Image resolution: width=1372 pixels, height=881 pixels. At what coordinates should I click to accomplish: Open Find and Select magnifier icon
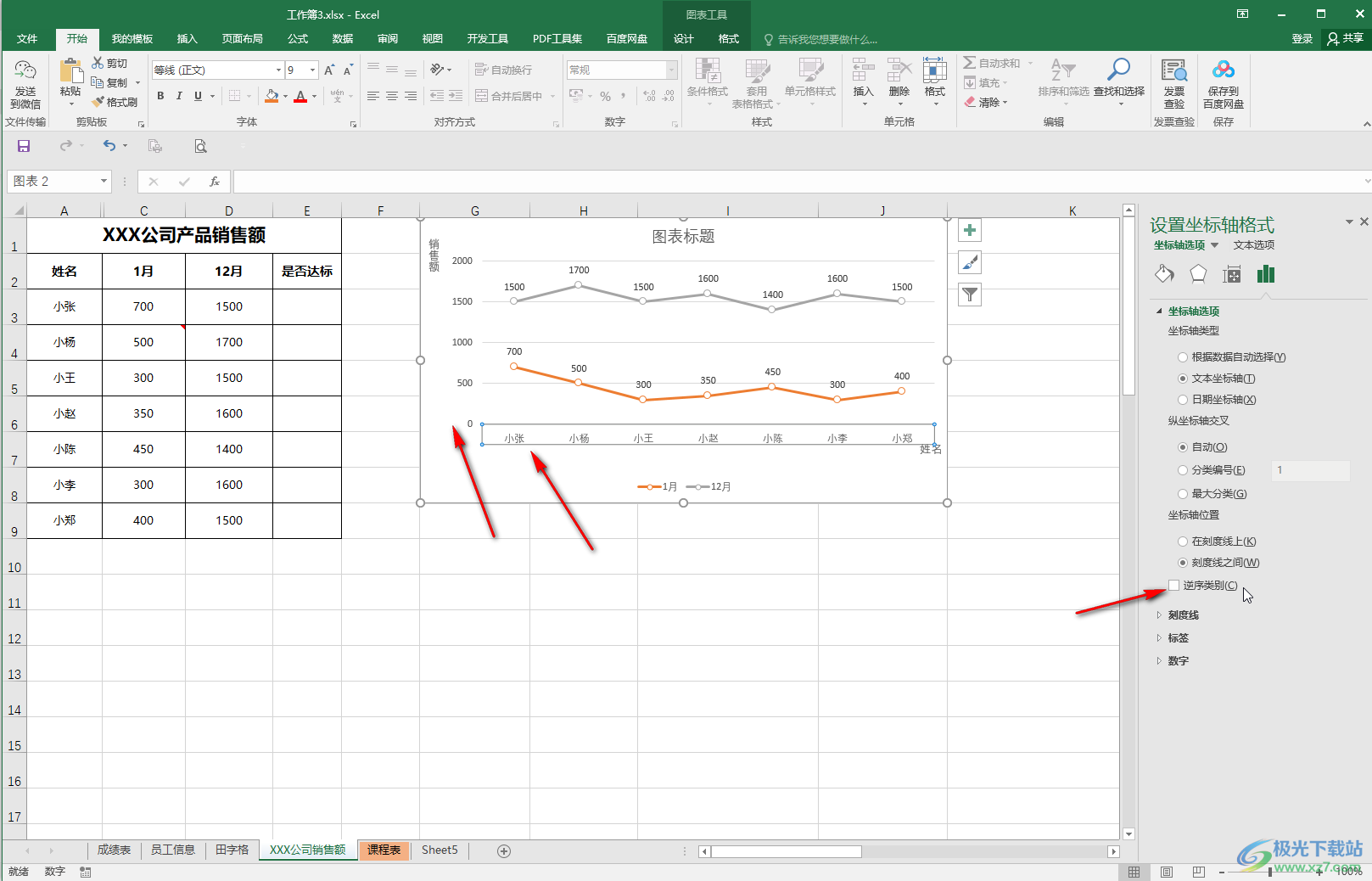pyautogui.click(x=1118, y=71)
